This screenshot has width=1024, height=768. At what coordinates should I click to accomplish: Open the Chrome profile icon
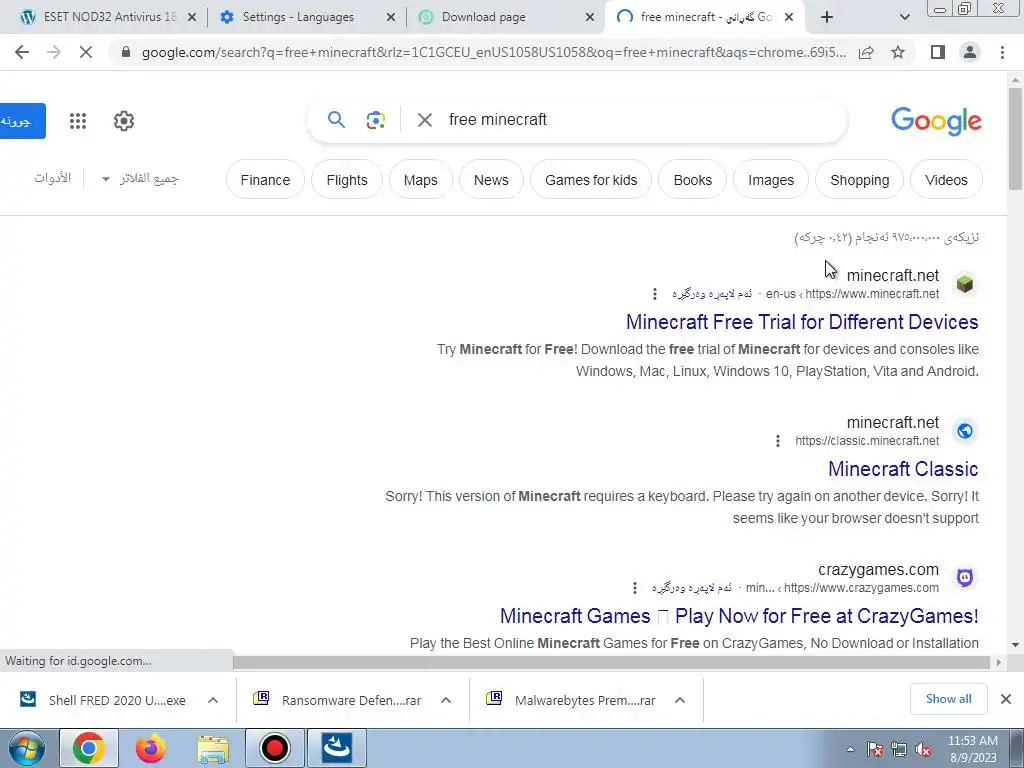click(970, 52)
